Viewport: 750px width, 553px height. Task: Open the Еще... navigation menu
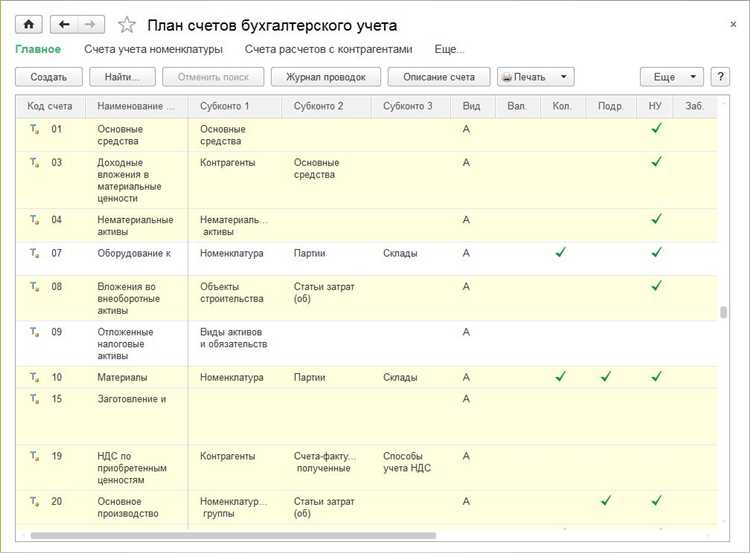pos(449,49)
